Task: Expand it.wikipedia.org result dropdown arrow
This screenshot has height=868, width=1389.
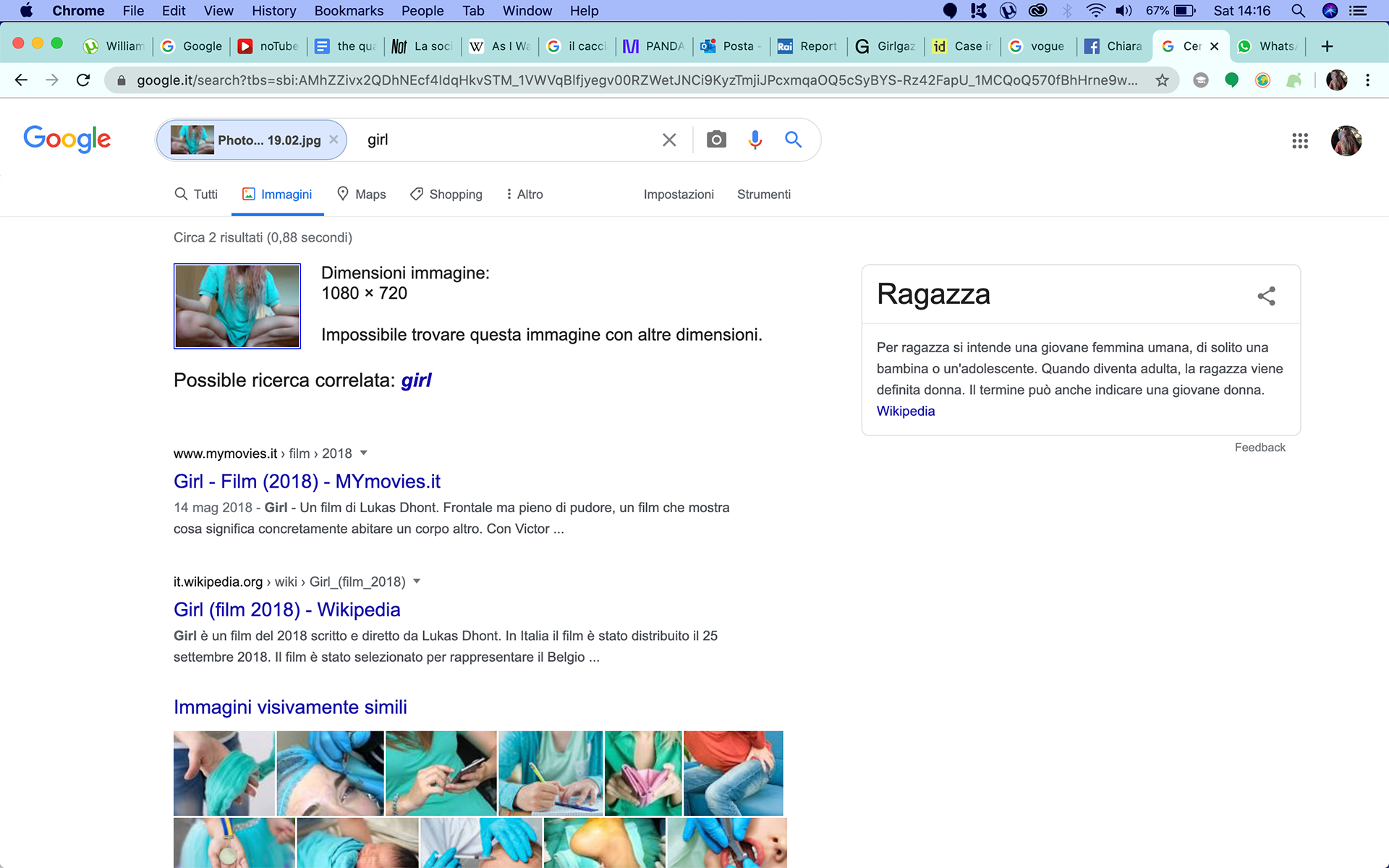Action: click(x=417, y=582)
